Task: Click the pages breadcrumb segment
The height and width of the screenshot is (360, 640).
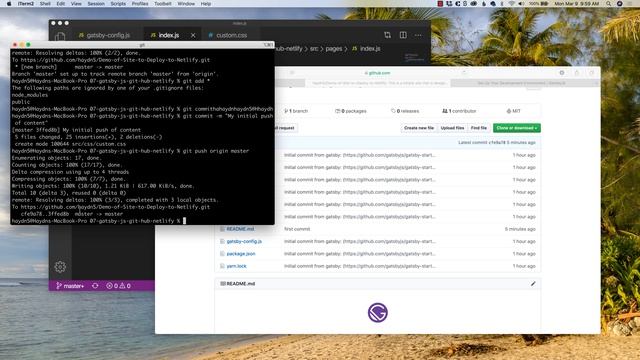Action: (x=333, y=49)
